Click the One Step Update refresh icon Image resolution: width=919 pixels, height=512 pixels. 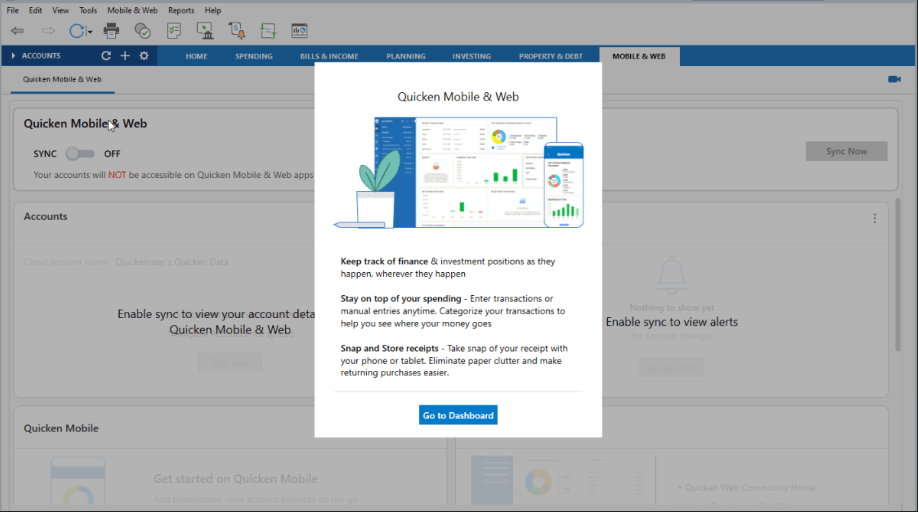point(76,31)
